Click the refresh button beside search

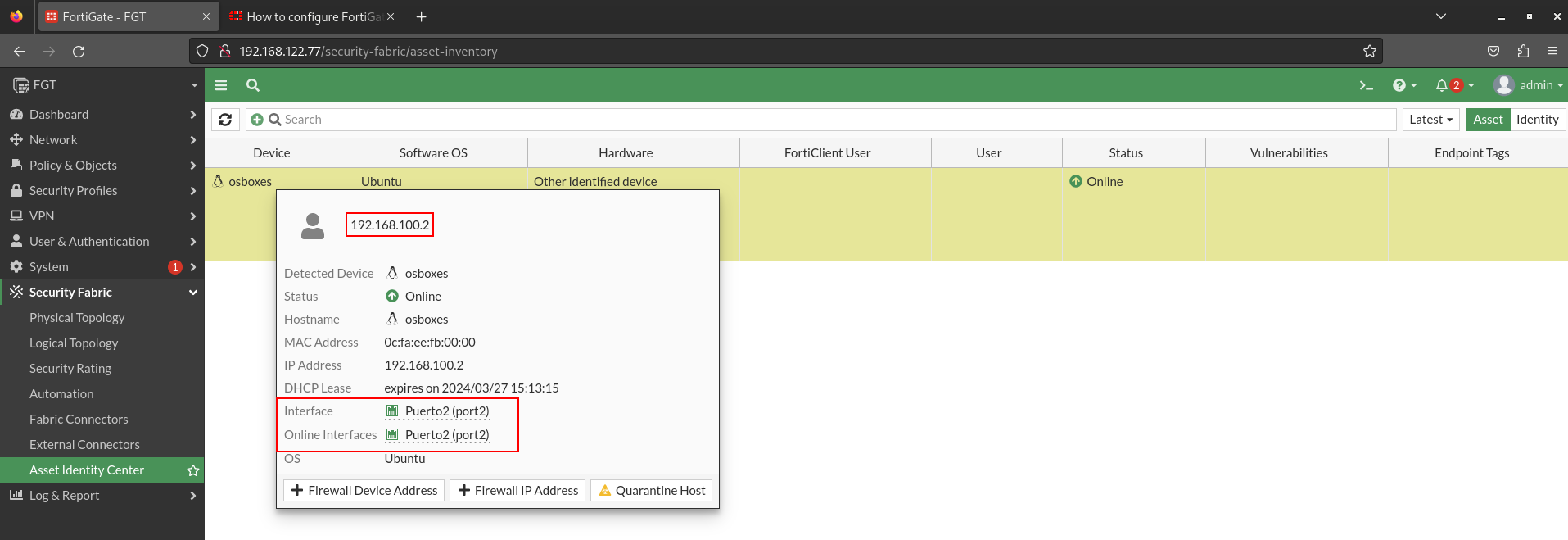pos(225,120)
